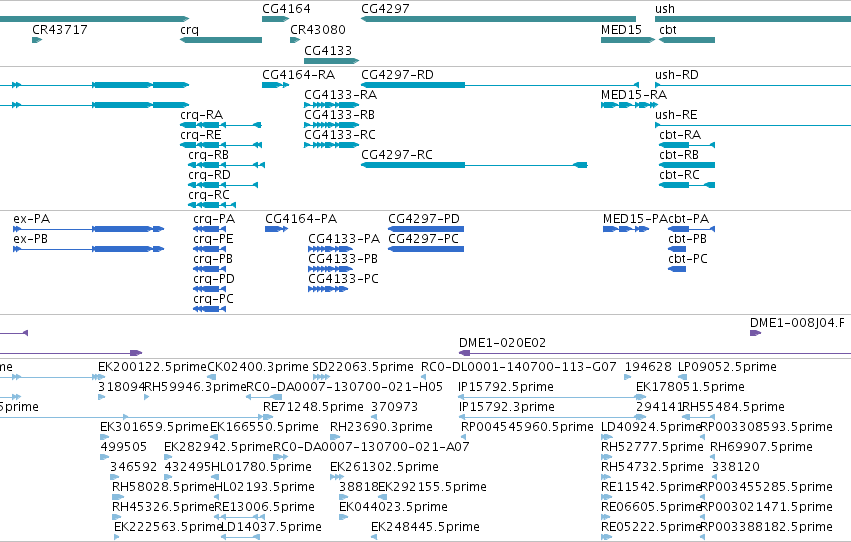Screen dimensions: 851x542
Task: Click the MED15 gene label
Action: pyautogui.click(x=621, y=30)
